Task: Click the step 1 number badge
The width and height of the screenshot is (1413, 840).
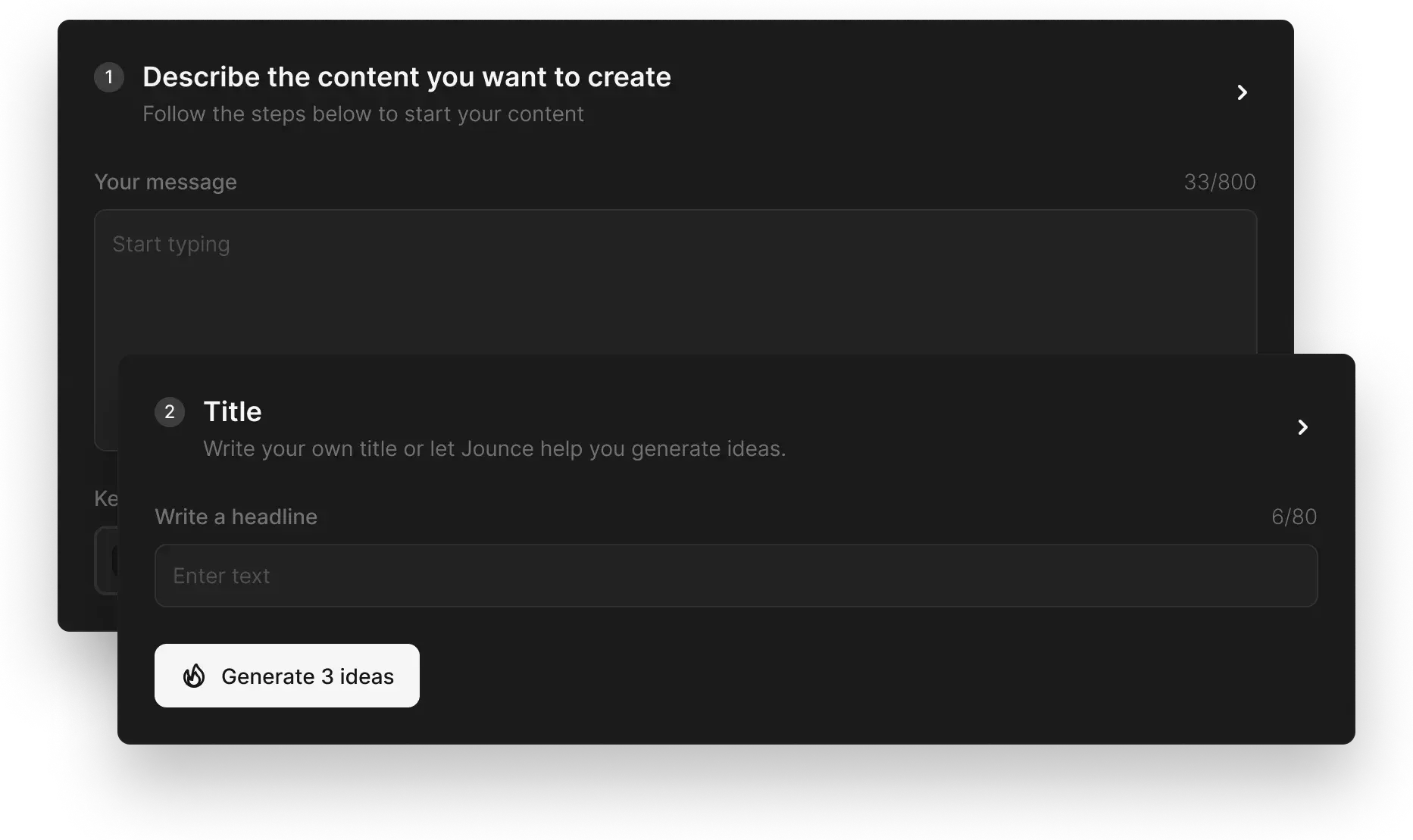Action: pyautogui.click(x=109, y=77)
